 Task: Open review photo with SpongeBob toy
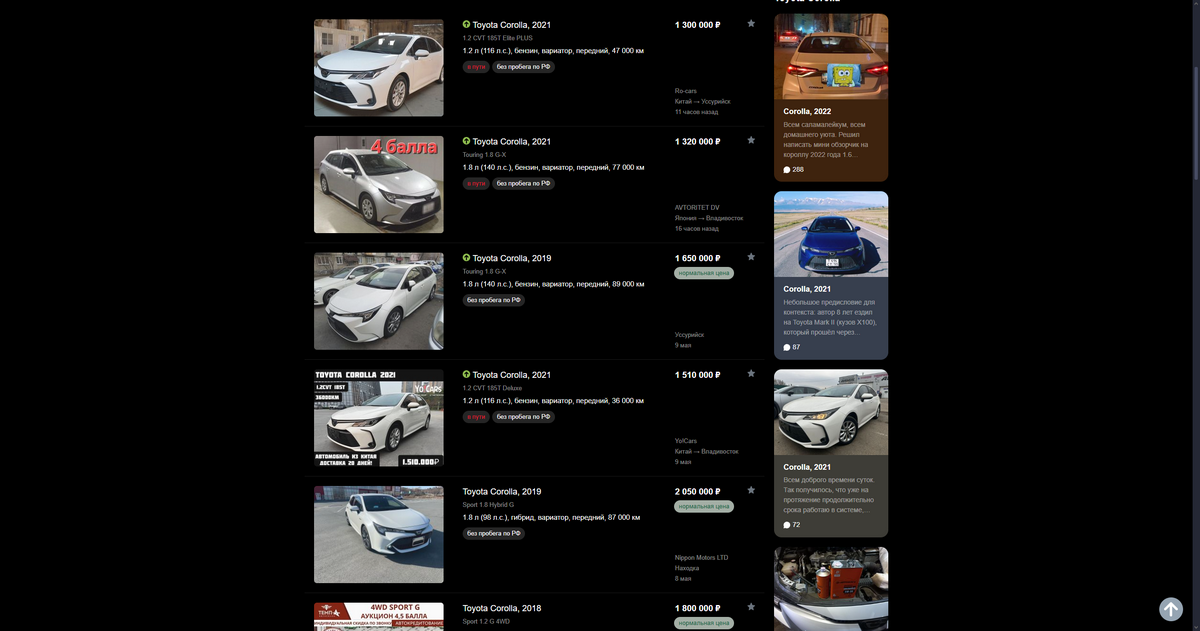click(831, 56)
